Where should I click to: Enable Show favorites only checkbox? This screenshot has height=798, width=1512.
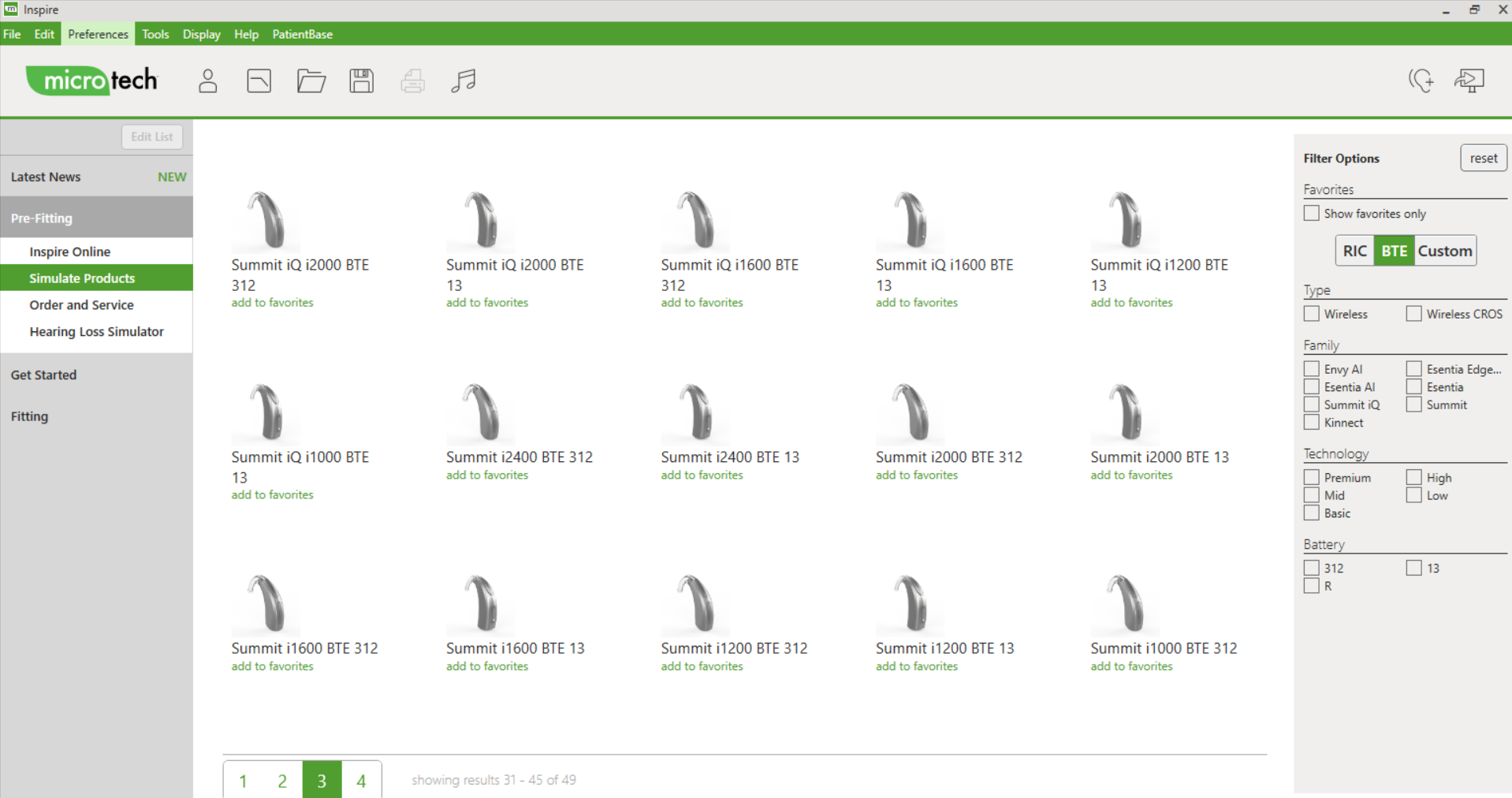1312,214
